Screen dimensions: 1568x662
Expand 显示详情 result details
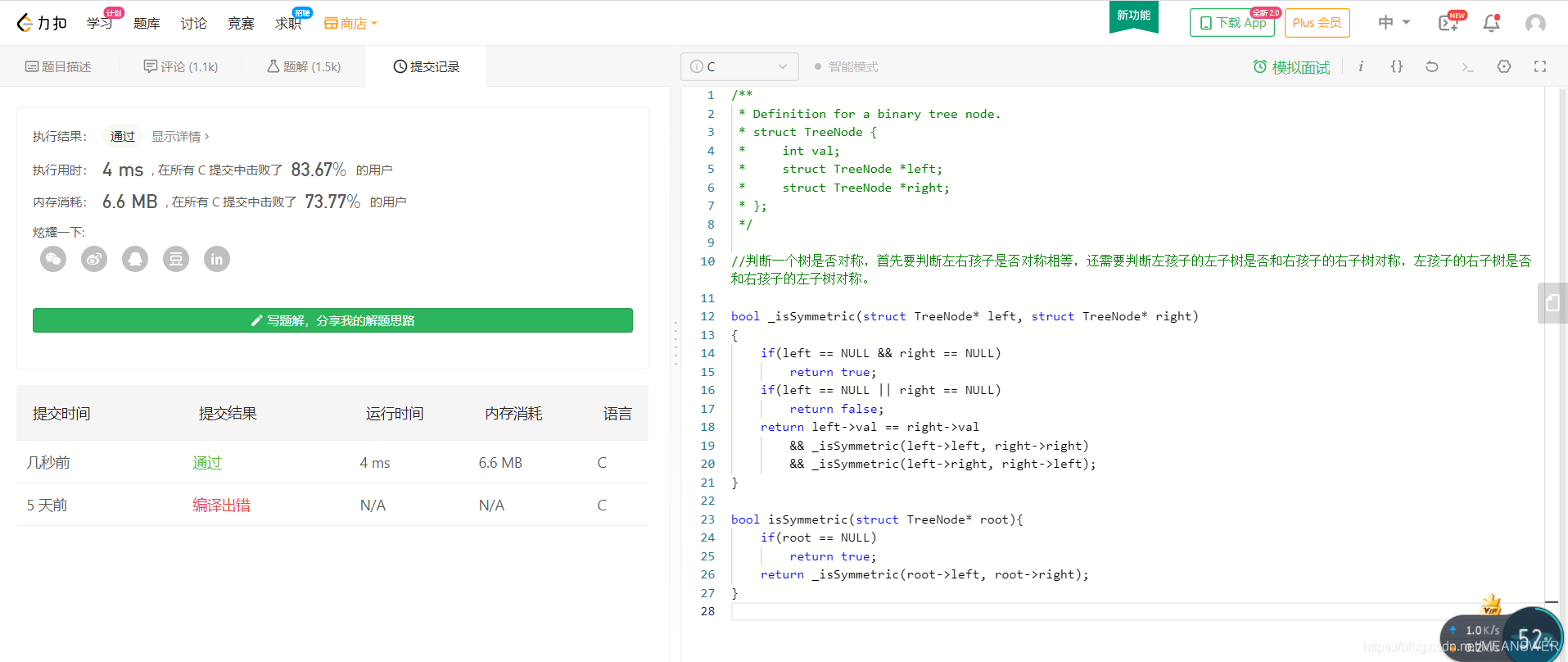pyautogui.click(x=180, y=137)
